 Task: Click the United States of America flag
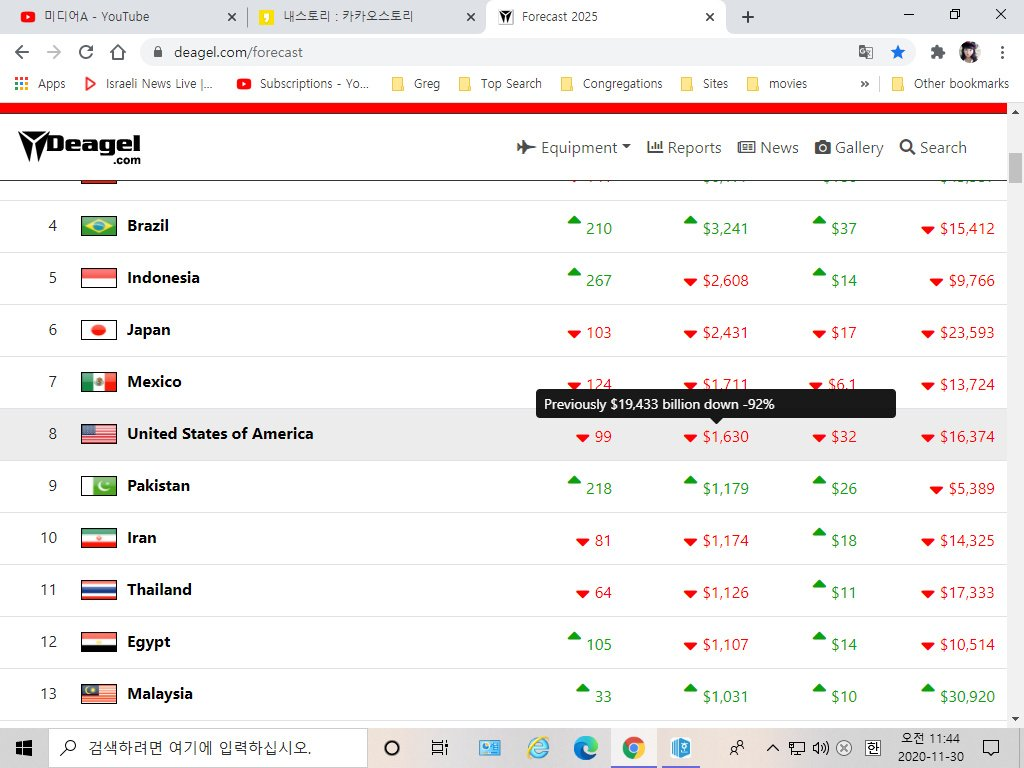(x=99, y=434)
